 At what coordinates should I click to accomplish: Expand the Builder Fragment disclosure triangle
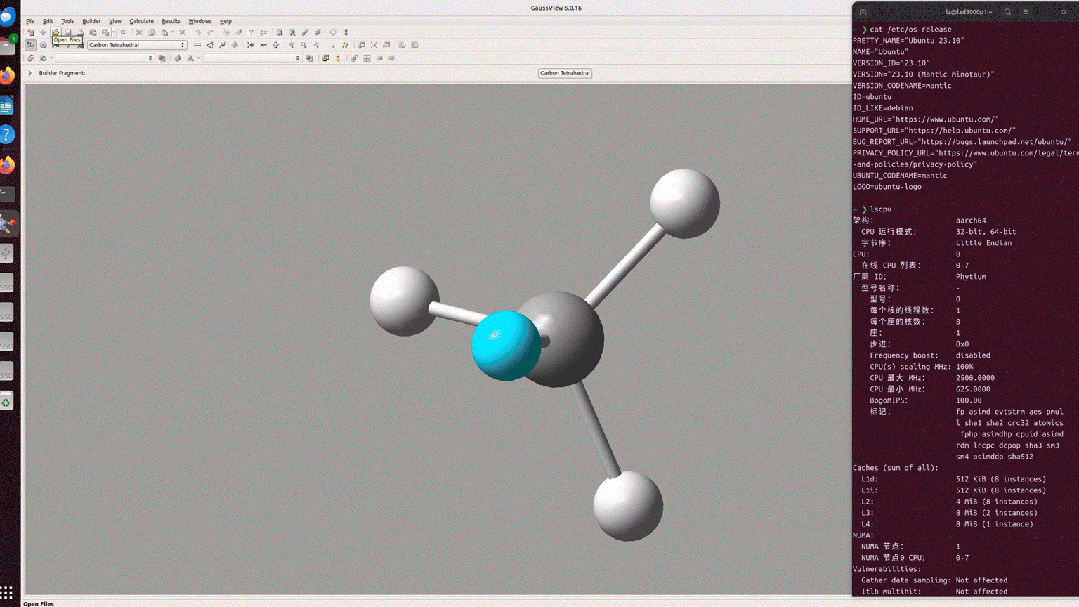point(30,73)
